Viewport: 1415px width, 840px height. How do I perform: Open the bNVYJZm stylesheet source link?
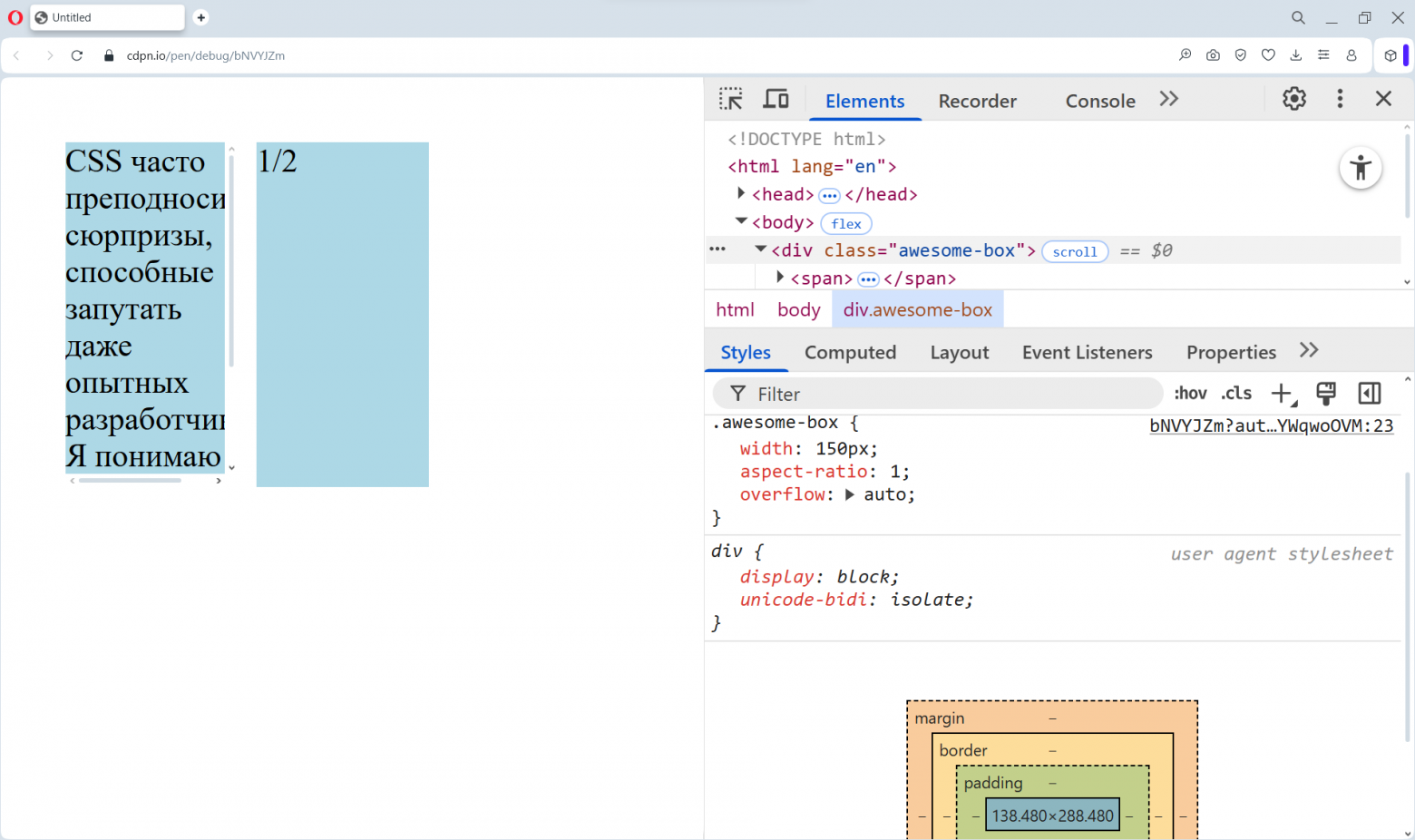(x=1271, y=425)
